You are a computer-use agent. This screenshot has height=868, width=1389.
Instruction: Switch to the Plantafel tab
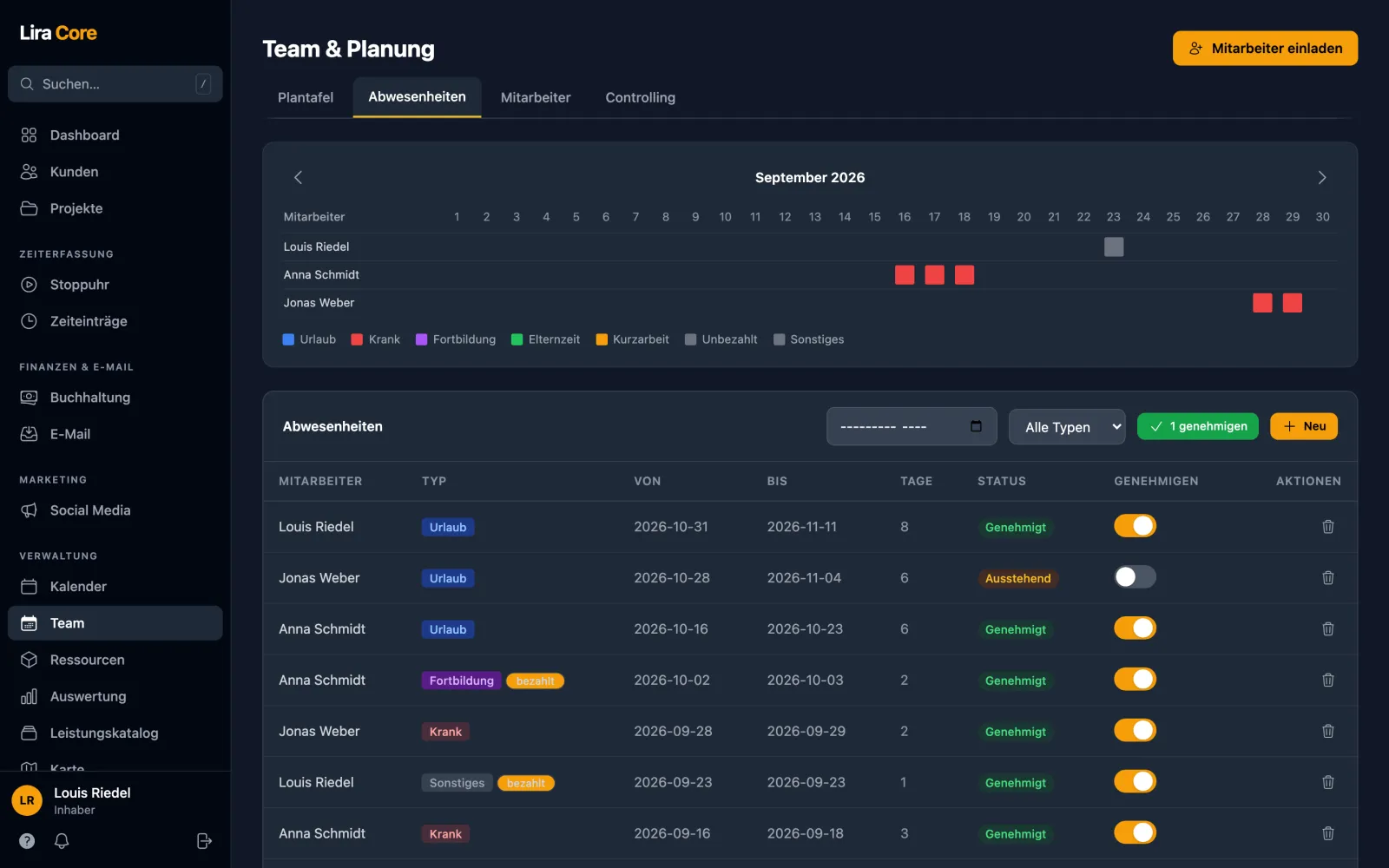[306, 97]
